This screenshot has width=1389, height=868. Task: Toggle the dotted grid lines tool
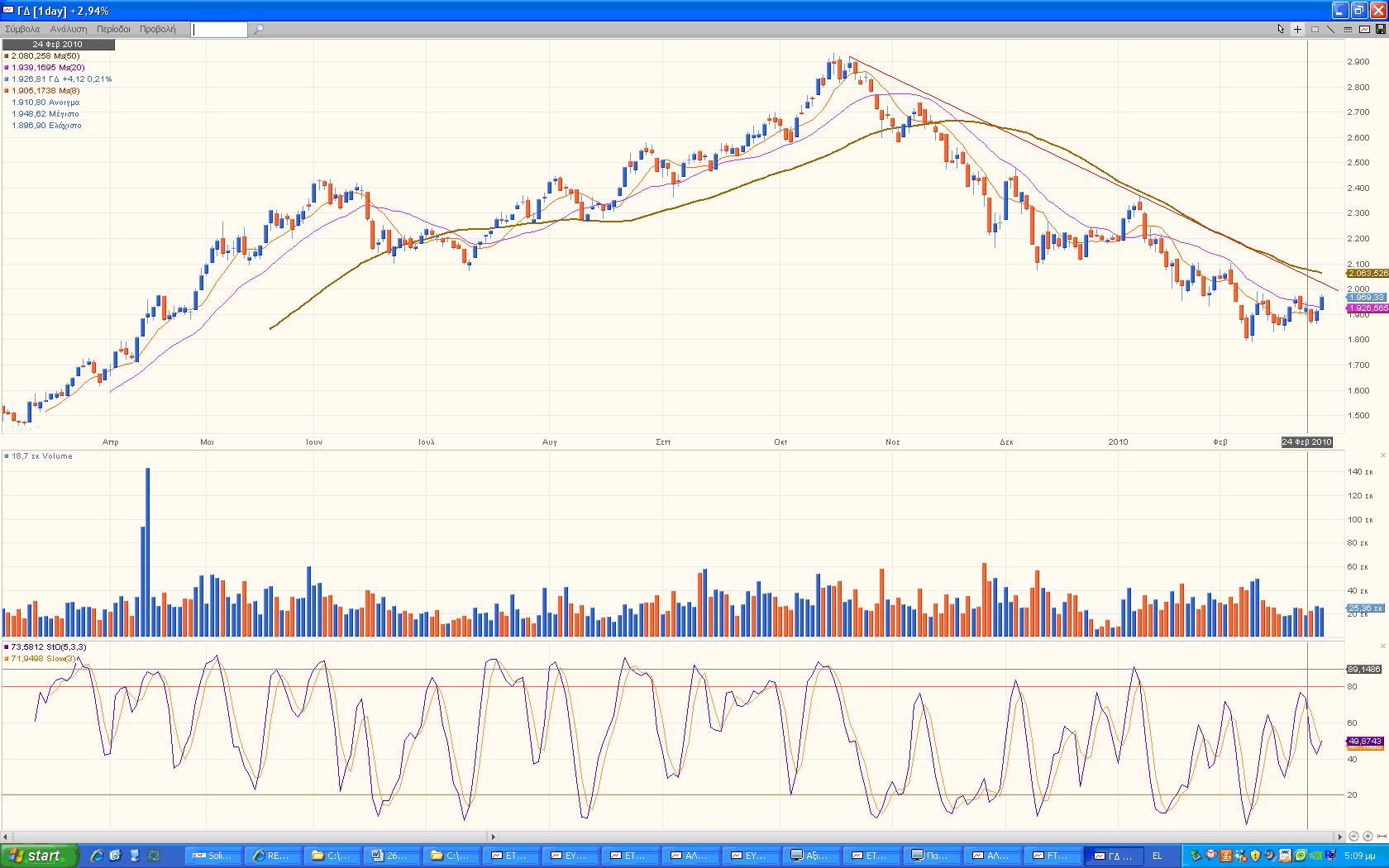pos(1348,29)
